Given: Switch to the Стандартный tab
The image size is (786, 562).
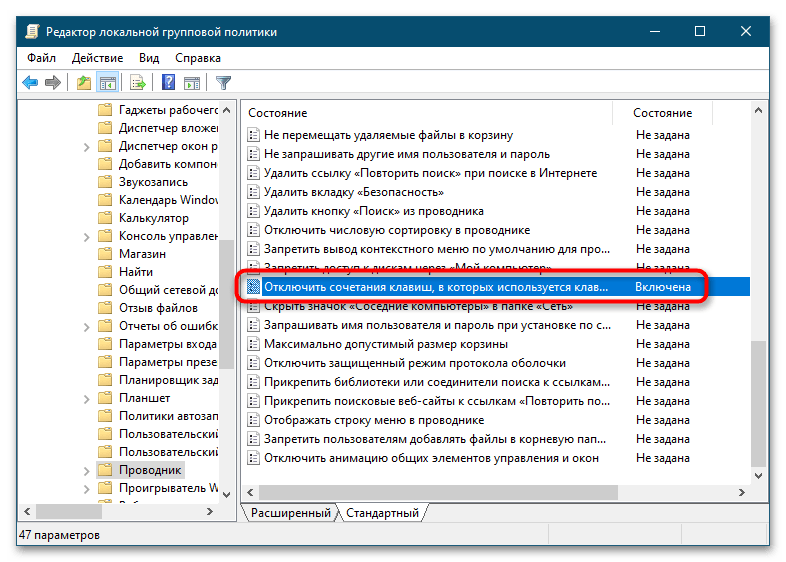Looking at the screenshot, I should click(382, 513).
